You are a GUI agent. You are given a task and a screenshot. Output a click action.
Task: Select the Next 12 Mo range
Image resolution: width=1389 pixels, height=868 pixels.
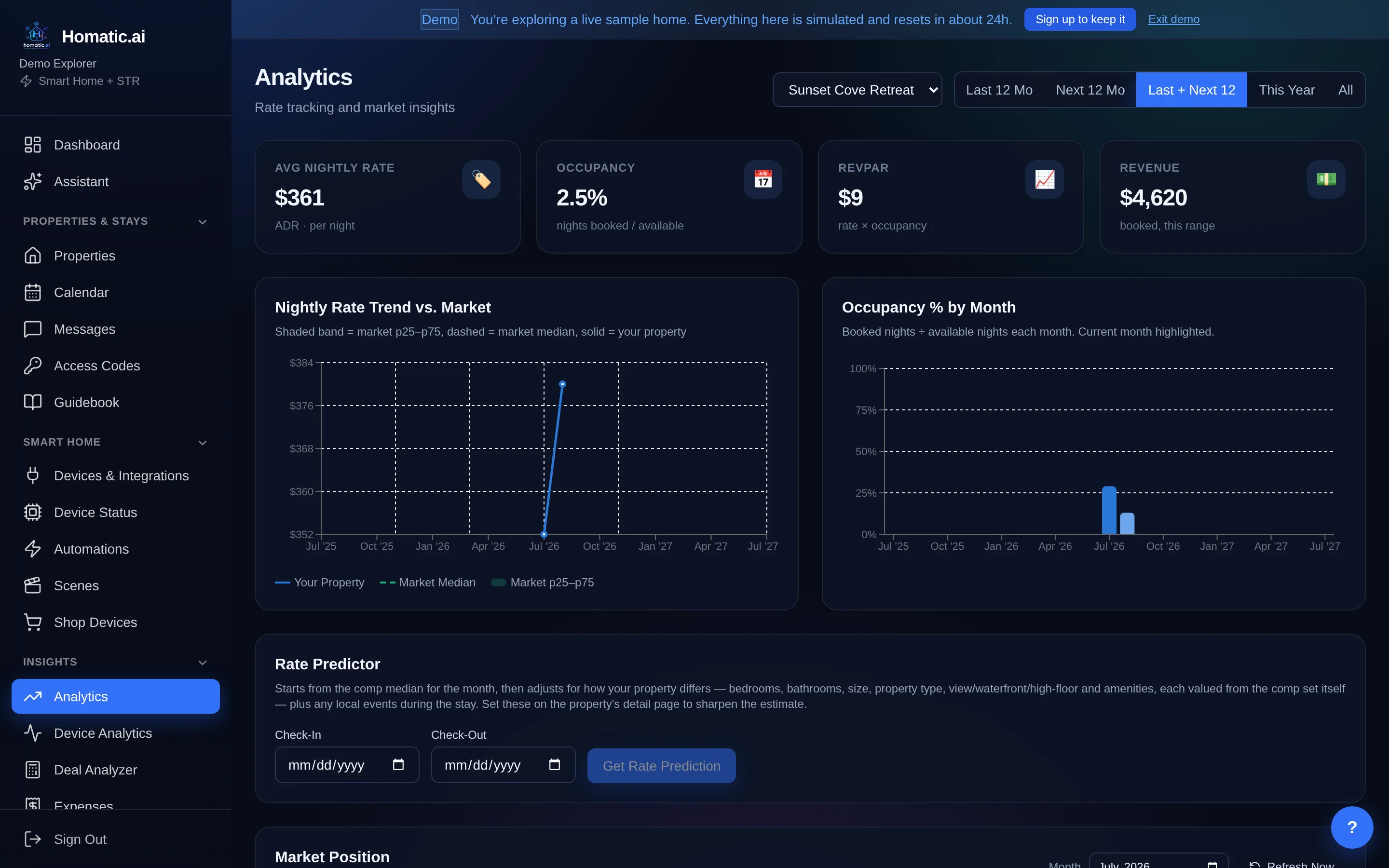pyautogui.click(x=1090, y=90)
